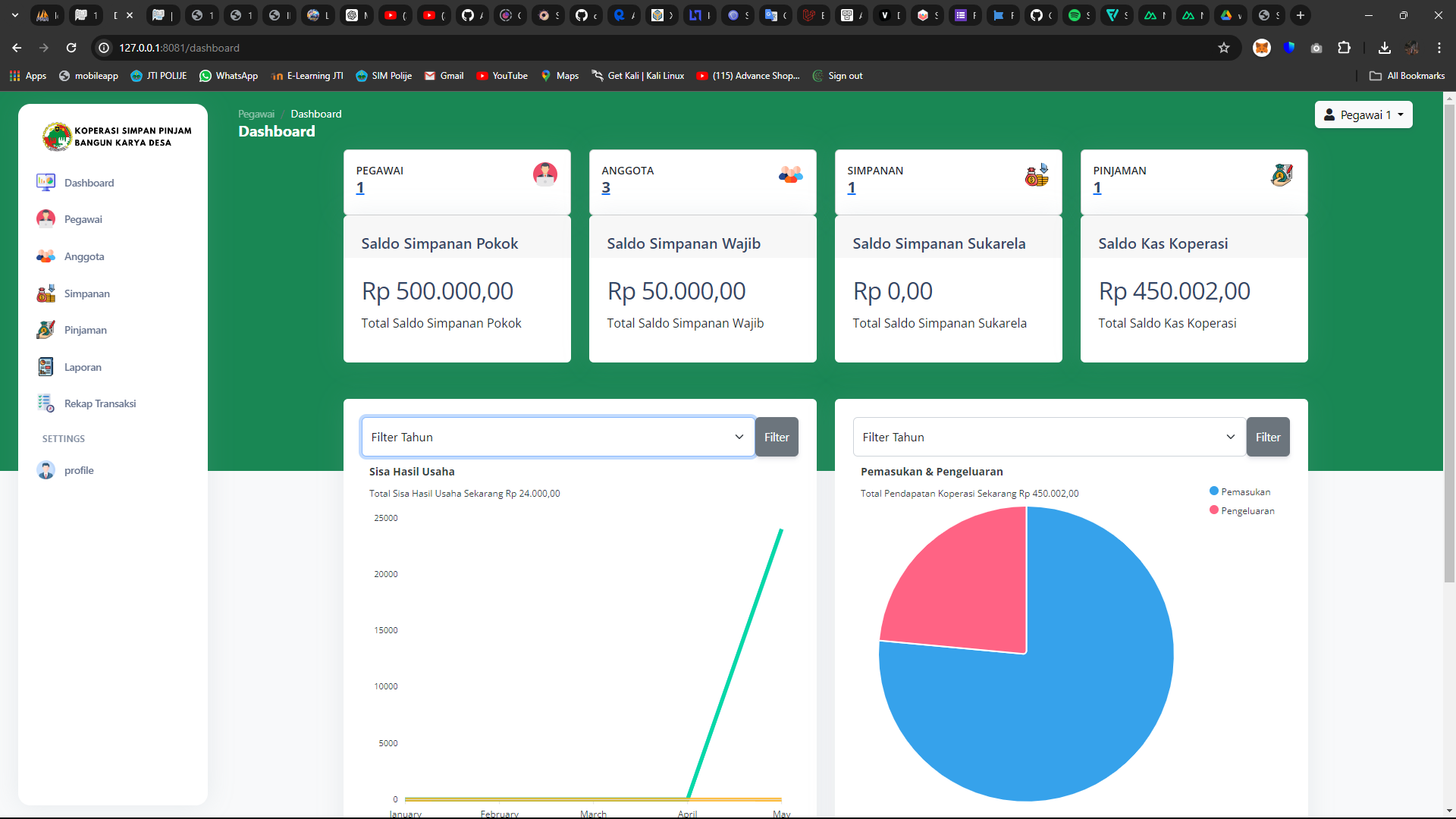1456x819 pixels.
Task: Open Chrome three-dot menu
Action: 1439,48
